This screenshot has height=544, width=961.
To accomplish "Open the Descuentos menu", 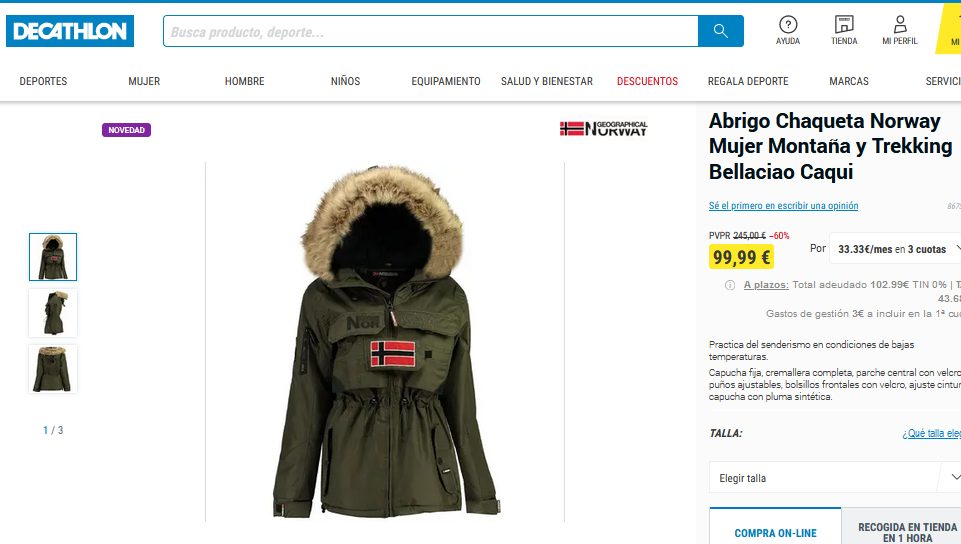I will [x=647, y=81].
